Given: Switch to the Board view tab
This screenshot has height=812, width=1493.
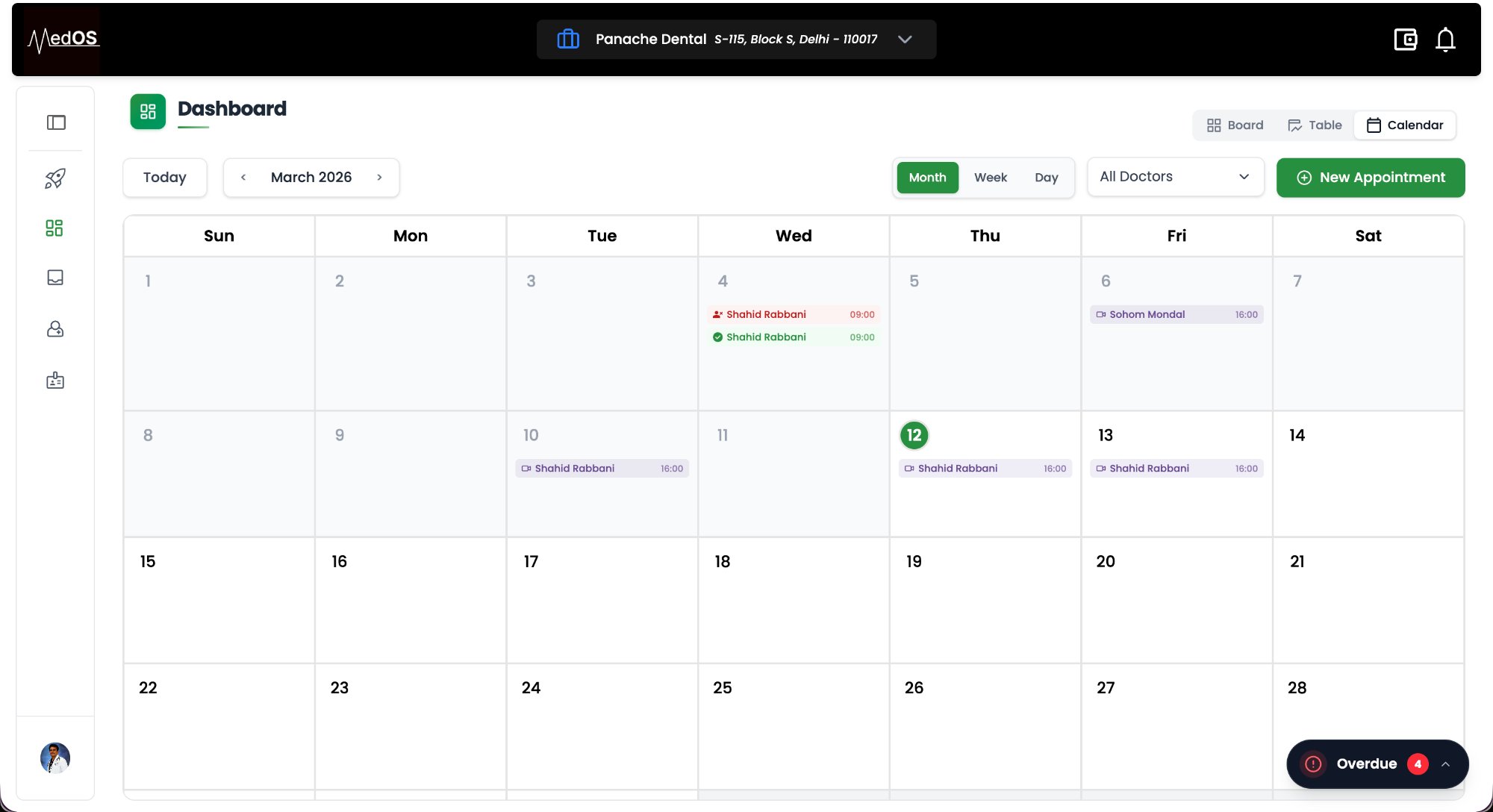Looking at the screenshot, I should [x=1234, y=125].
